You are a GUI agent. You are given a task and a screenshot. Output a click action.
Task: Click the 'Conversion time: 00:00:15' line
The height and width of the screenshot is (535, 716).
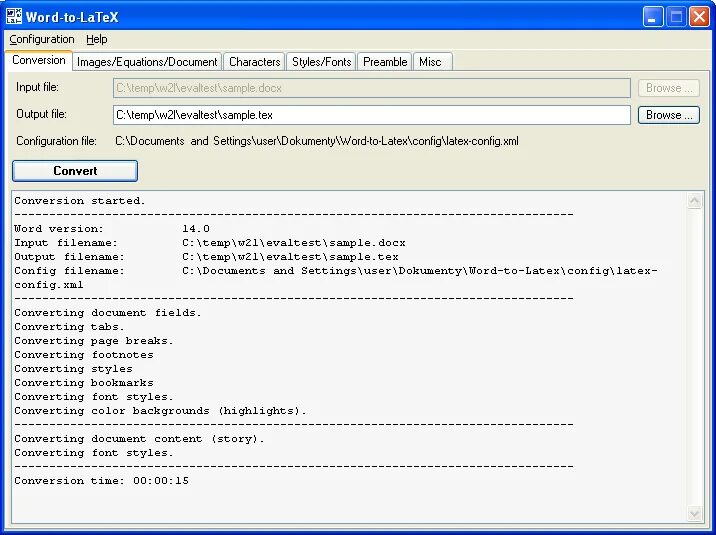[x=101, y=481]
